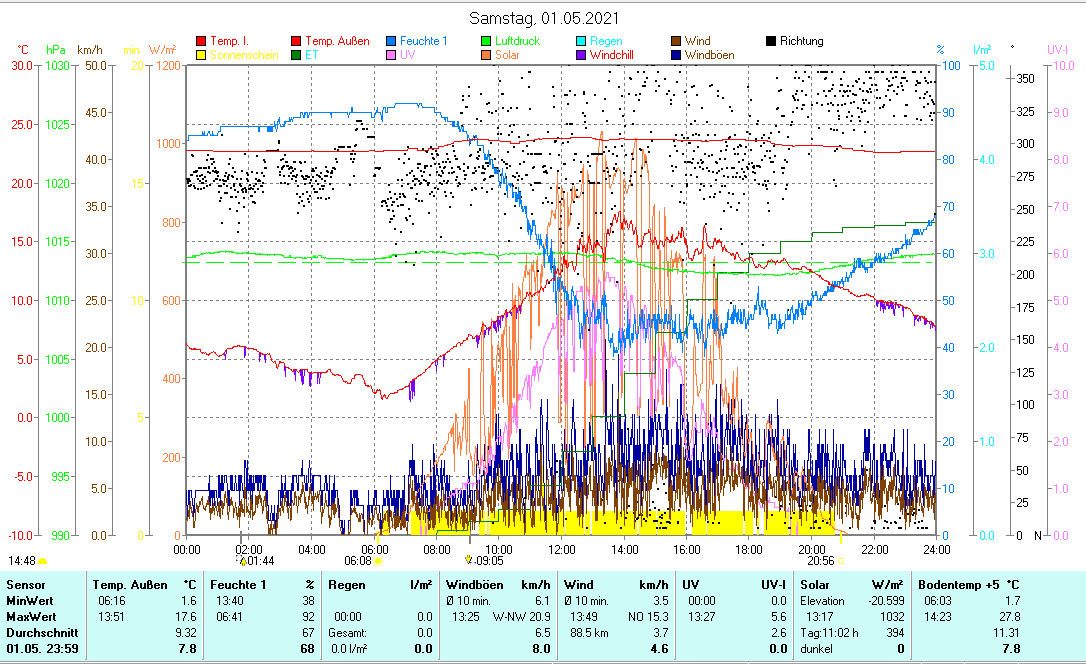The height and width of the screenshot is (664, 1086).
Task: Click the NO 15.3 wind value
Action: [648, 617]
